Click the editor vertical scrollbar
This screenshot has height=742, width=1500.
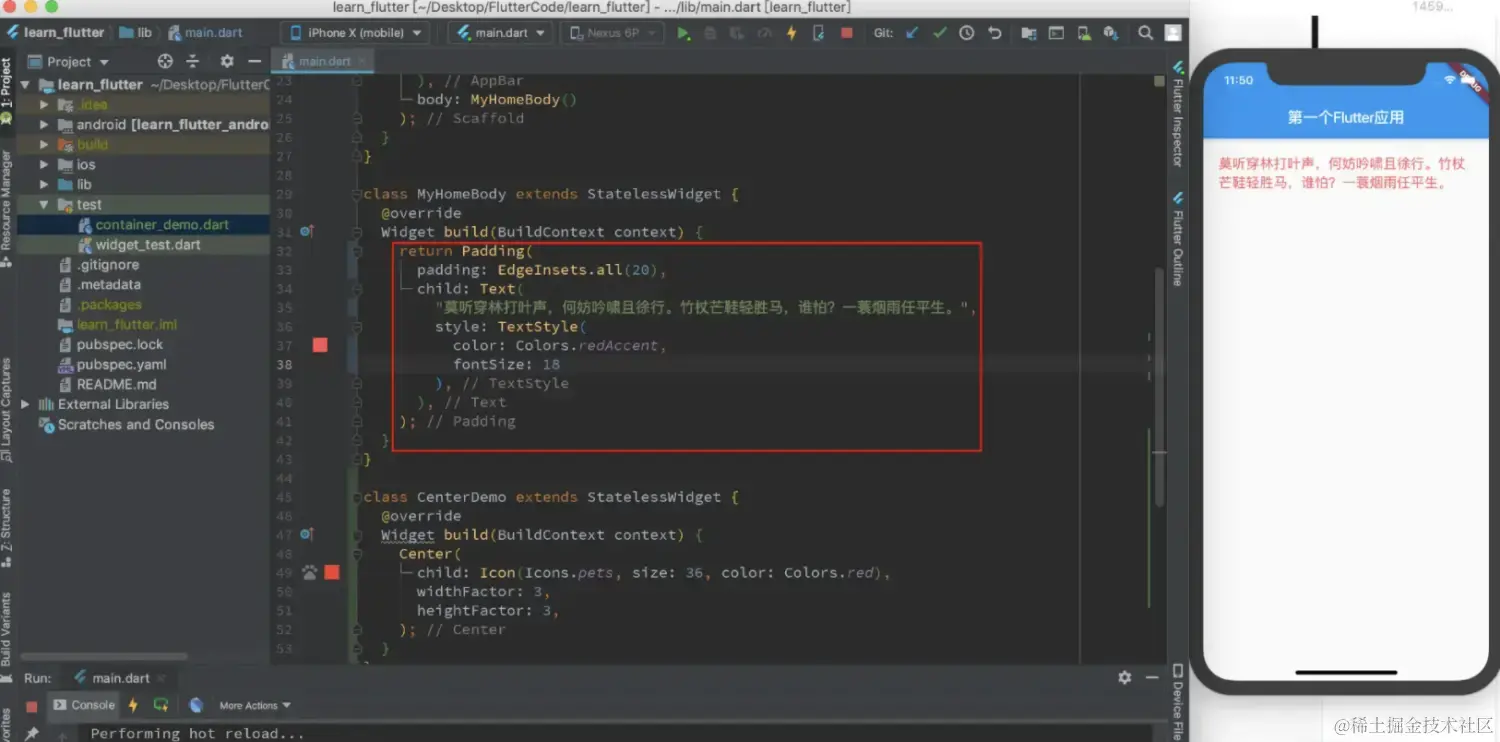[1160, 385]
